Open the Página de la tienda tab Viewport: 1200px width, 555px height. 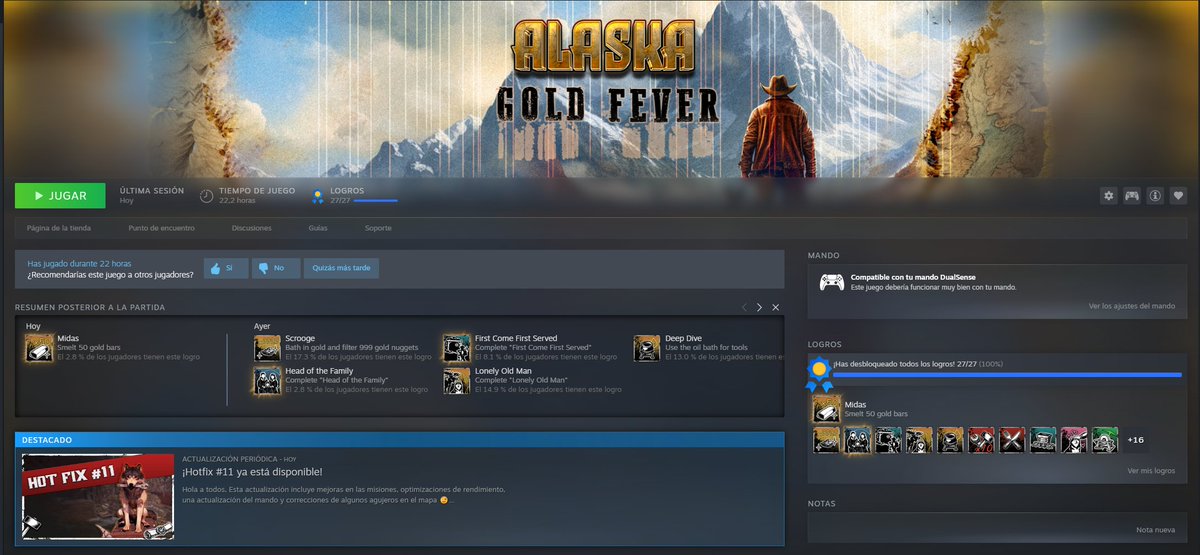(59, 228)
